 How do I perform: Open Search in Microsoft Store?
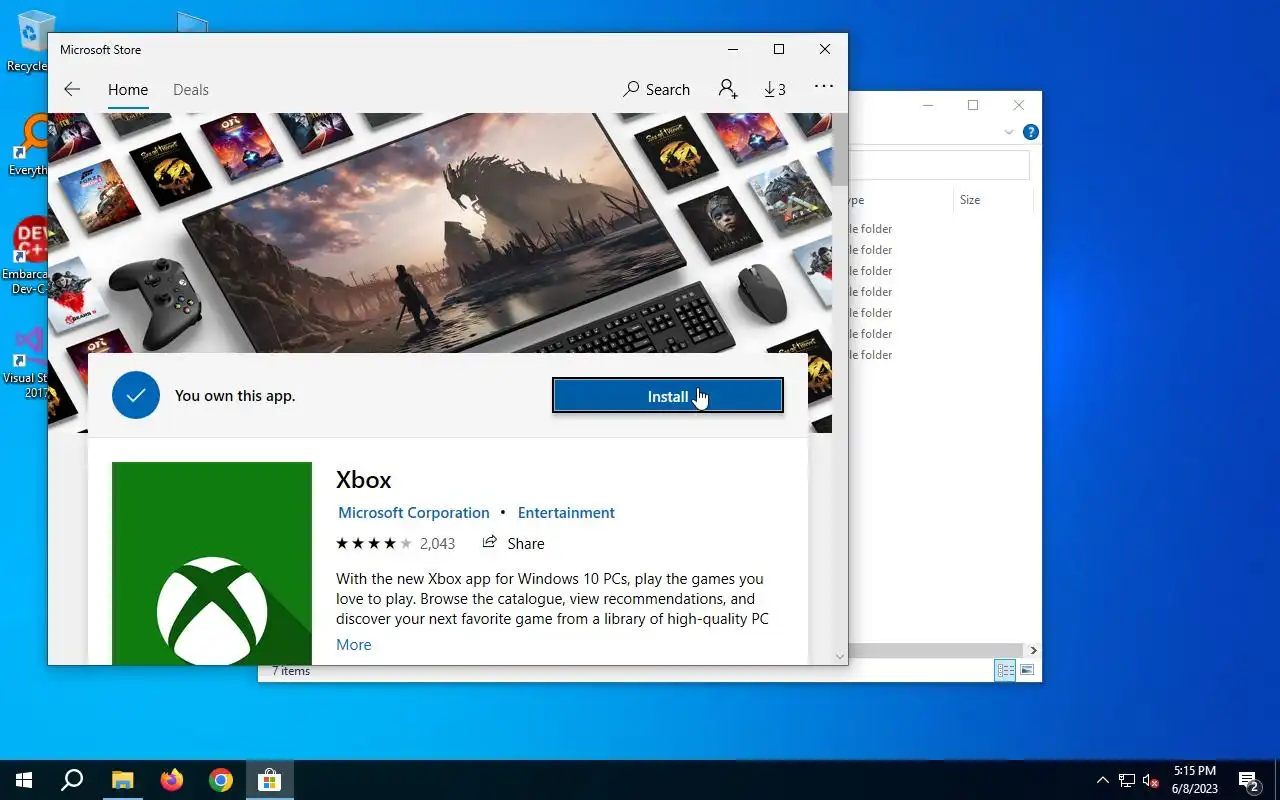pyautogui.click(x=656, y=89)
